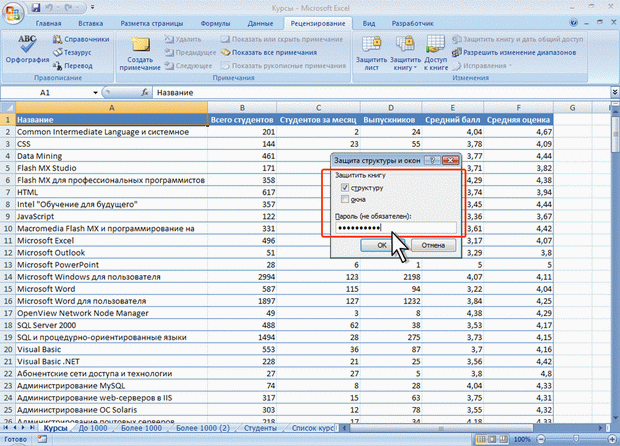Click the vertical scrollbar thumb
This screenshot has width=620, height=446.
[x=615, y=133]
